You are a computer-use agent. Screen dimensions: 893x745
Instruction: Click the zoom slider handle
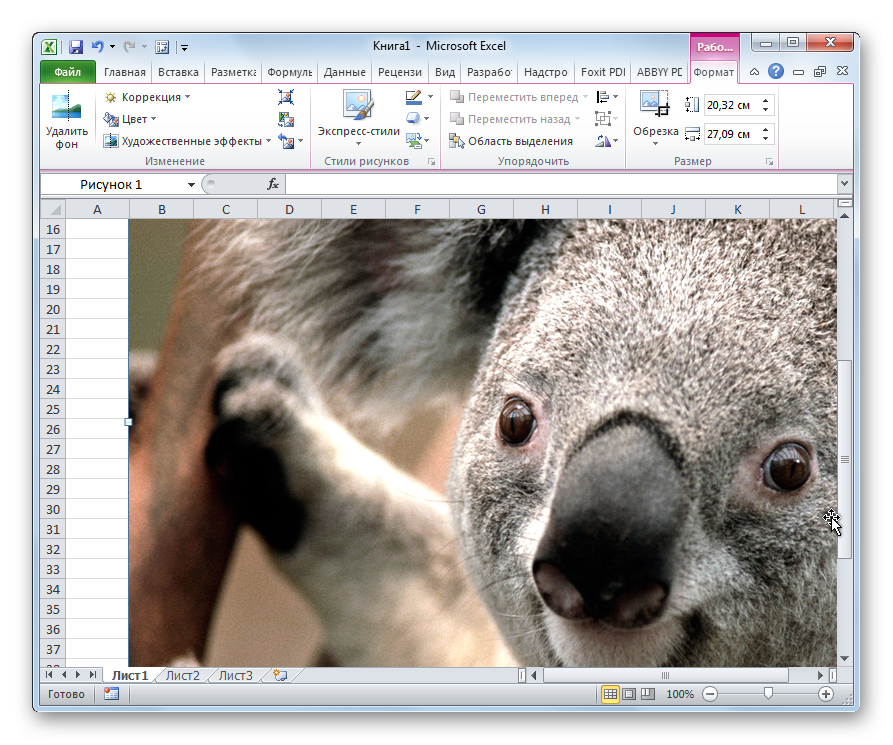(x=768, y=694)
